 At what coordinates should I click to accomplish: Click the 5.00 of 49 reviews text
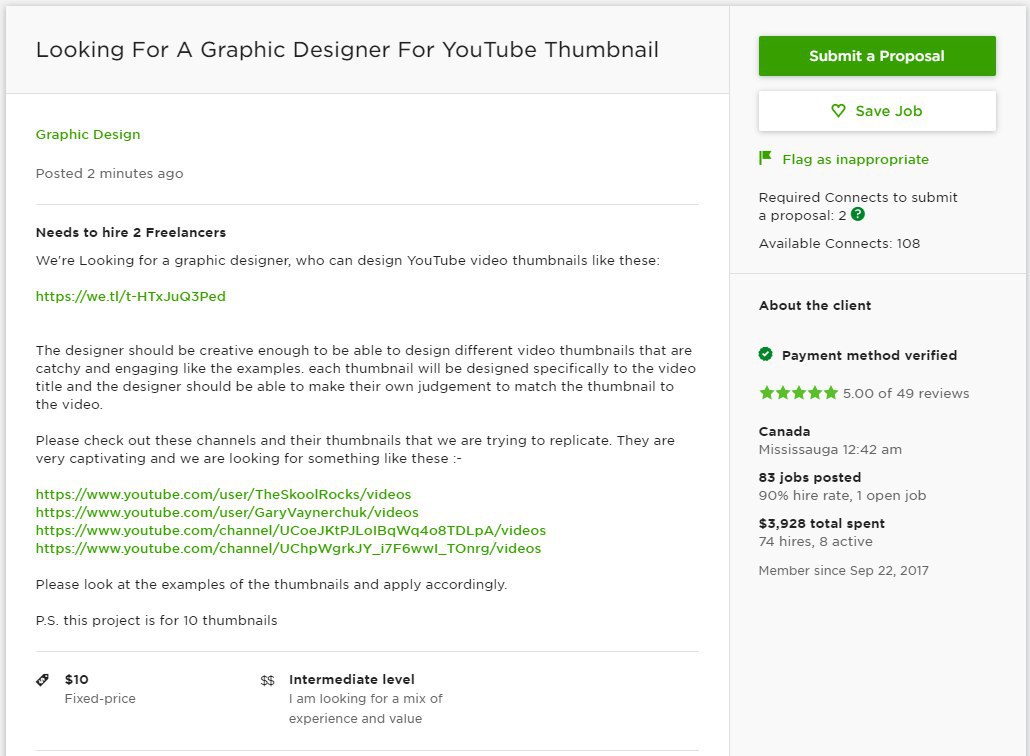click(906, 393)
